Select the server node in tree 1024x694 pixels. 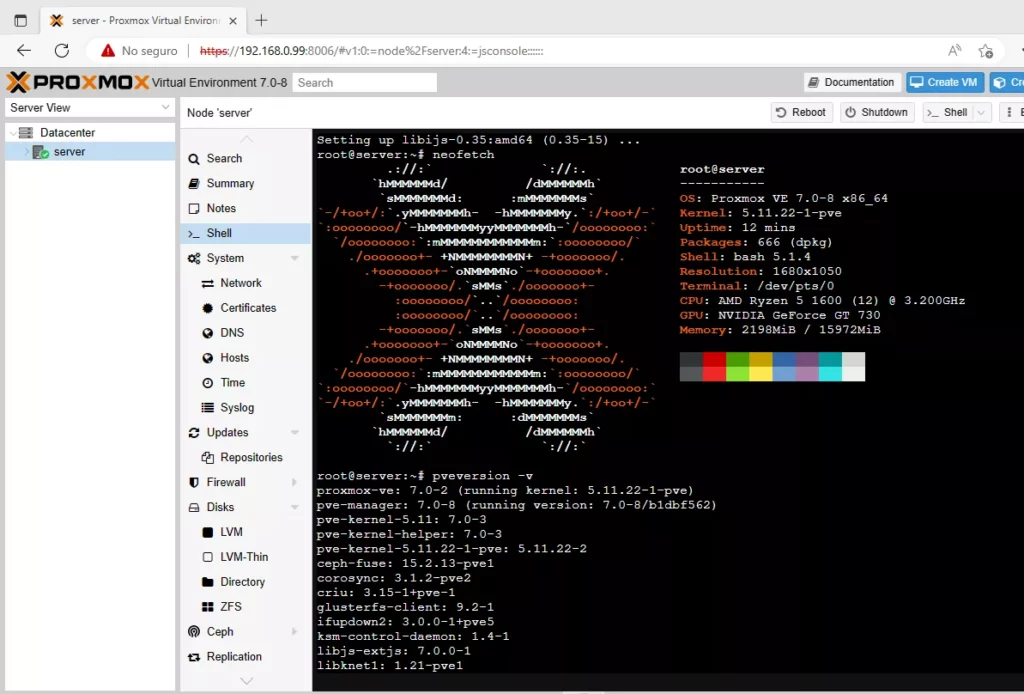coord(69,152)
